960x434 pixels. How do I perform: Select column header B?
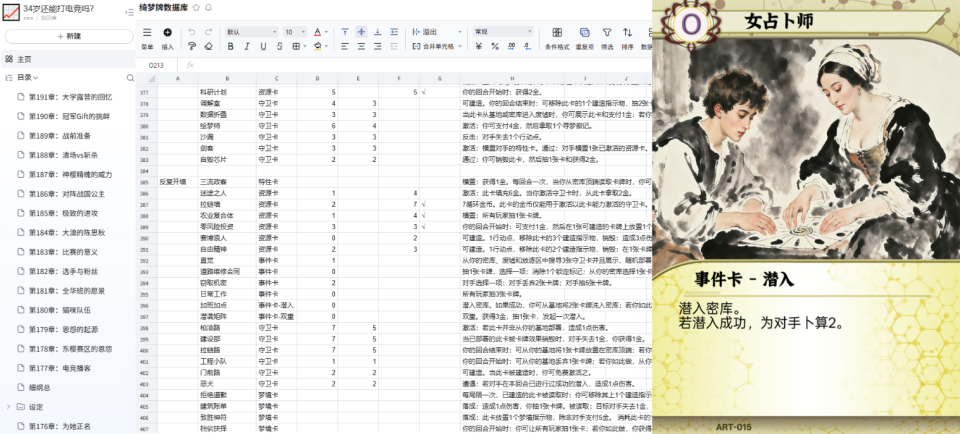point(227,78)
